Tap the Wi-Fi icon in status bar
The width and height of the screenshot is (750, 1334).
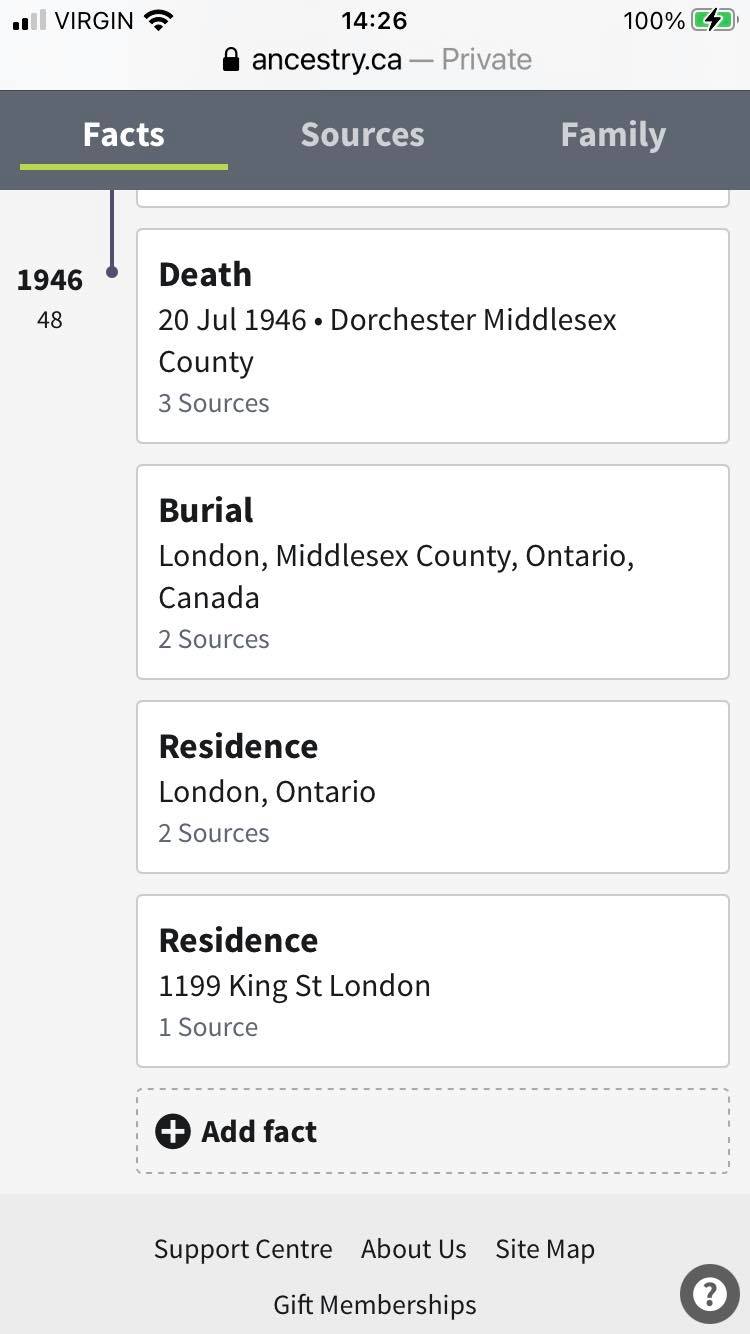(x=159, y=20)
